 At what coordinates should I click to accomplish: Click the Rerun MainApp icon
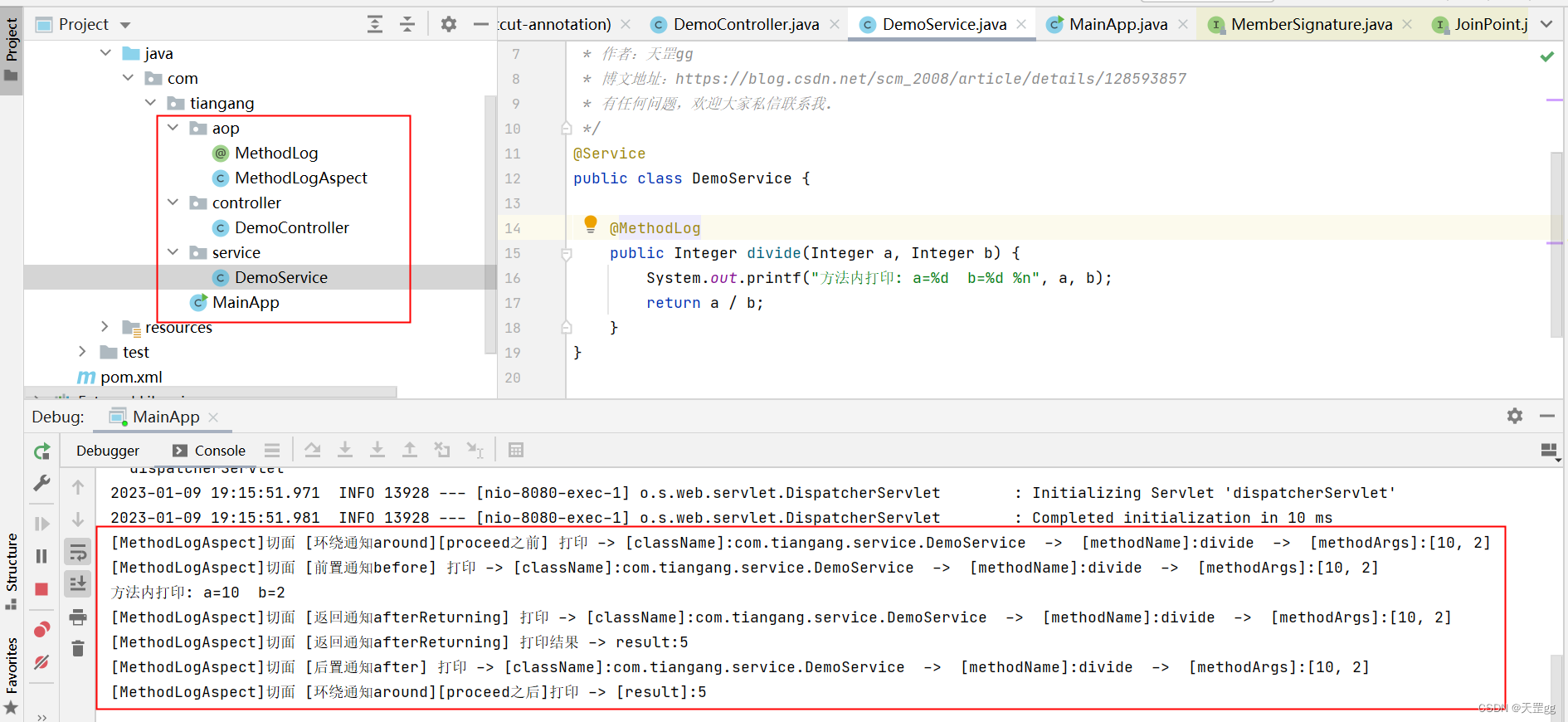[x=41, y=451]
